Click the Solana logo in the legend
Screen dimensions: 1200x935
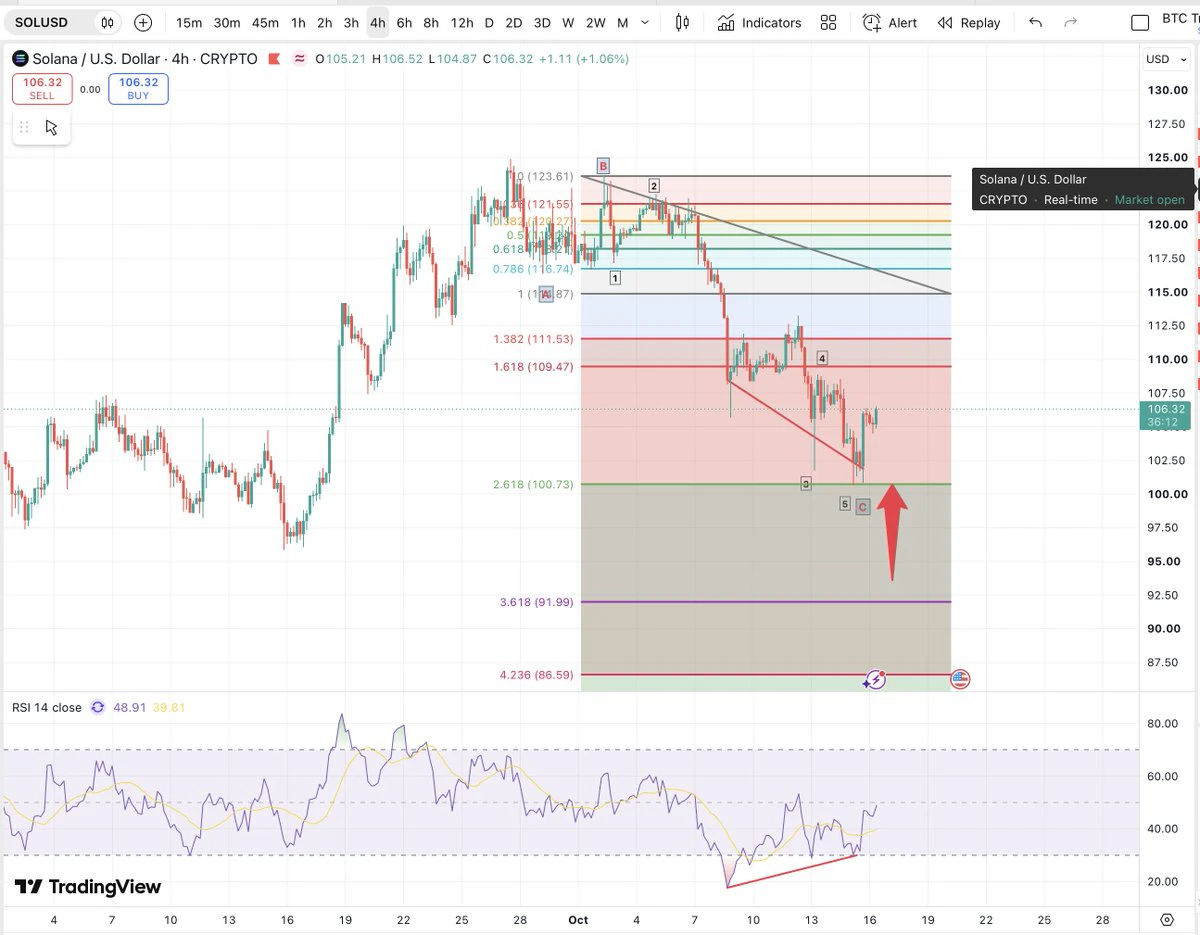point(20,59)
